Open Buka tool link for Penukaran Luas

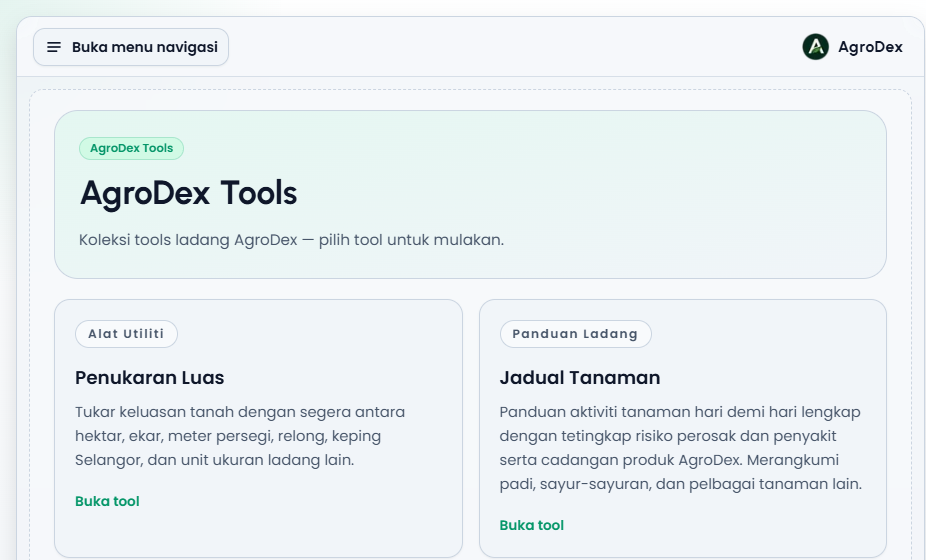click(107, 501)
